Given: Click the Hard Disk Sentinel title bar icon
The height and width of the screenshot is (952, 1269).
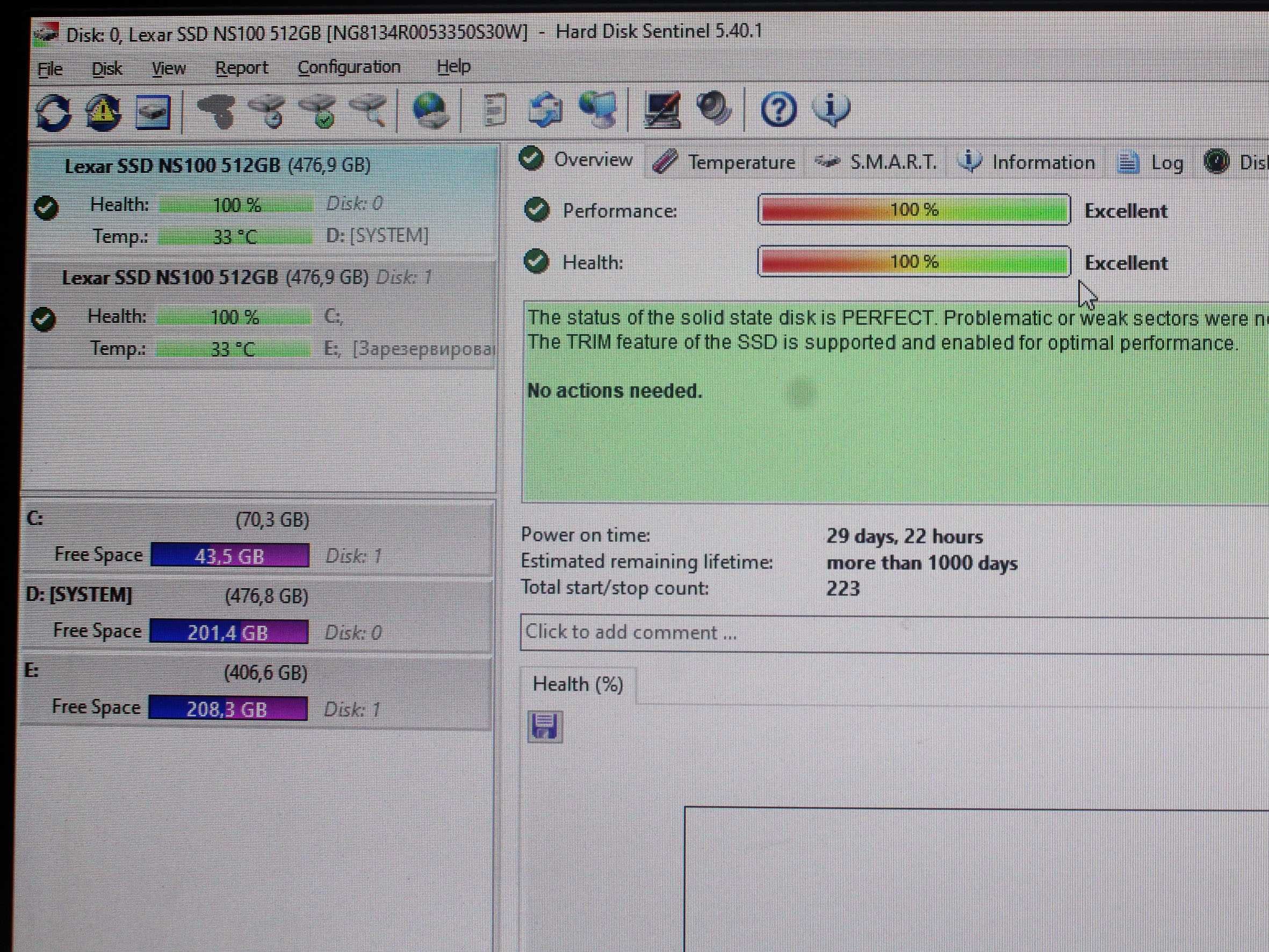Looking at the screenshot, I should 46,34.
